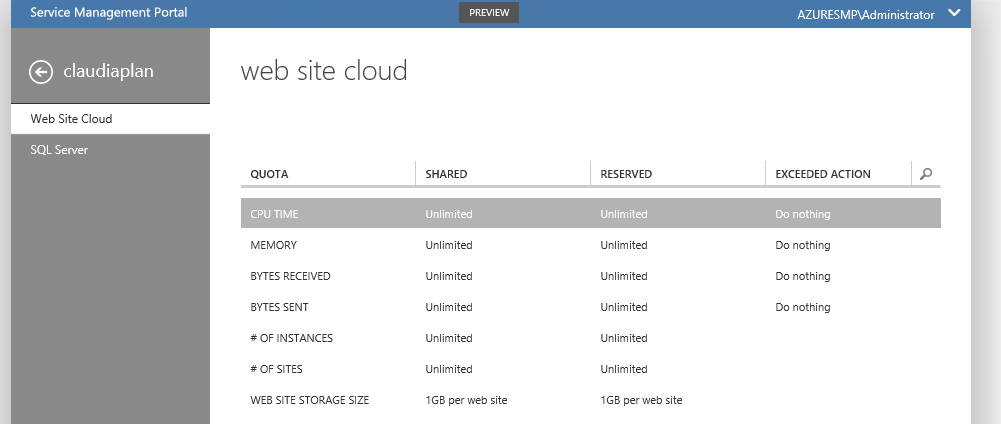Click the EXCEEDED ACTION column header
Viewport: 1001px width, 424px height.
pyautogui.click(x=822, y=174)
